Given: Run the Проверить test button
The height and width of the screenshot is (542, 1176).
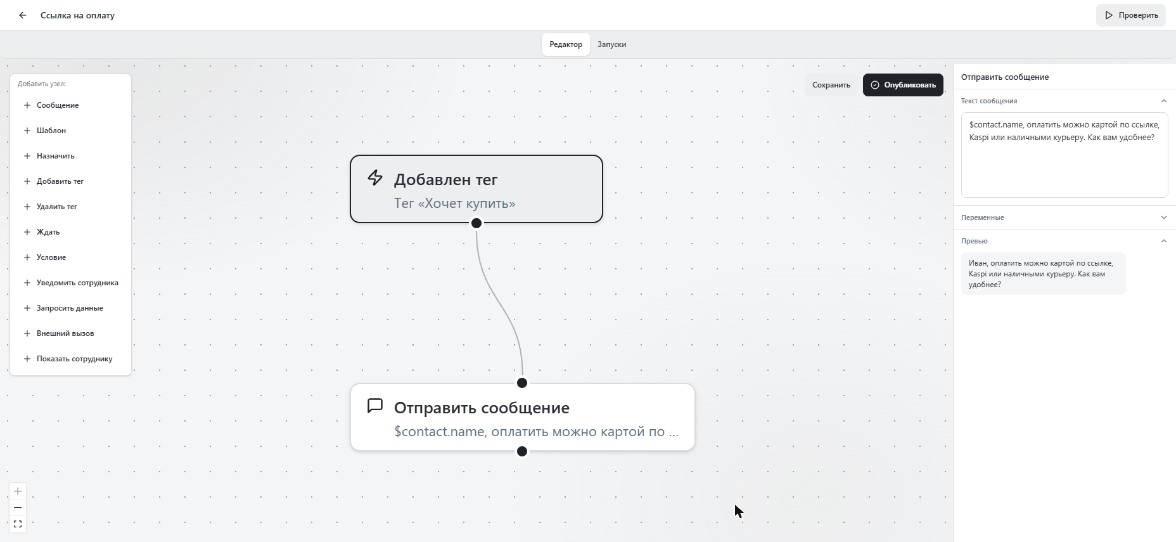Looking at the screenshot, I should 1131,15.
